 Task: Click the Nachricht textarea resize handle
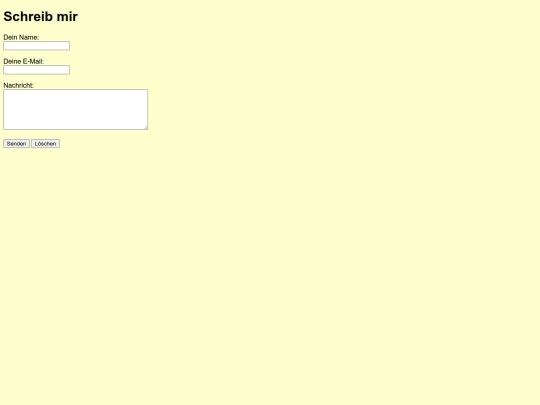(146, 127)
